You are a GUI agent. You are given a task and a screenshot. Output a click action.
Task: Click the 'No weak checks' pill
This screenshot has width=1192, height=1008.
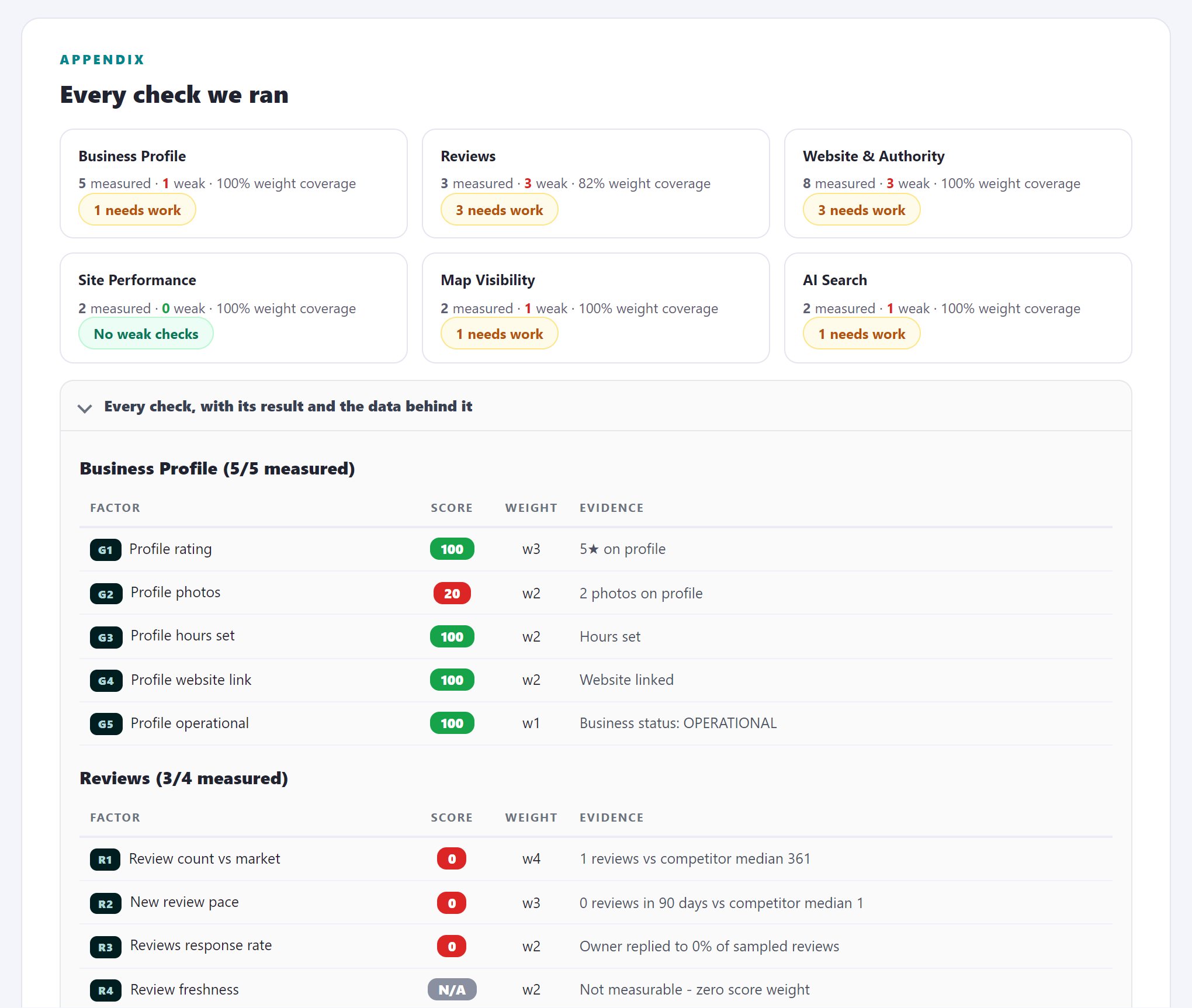coord(146,334)
